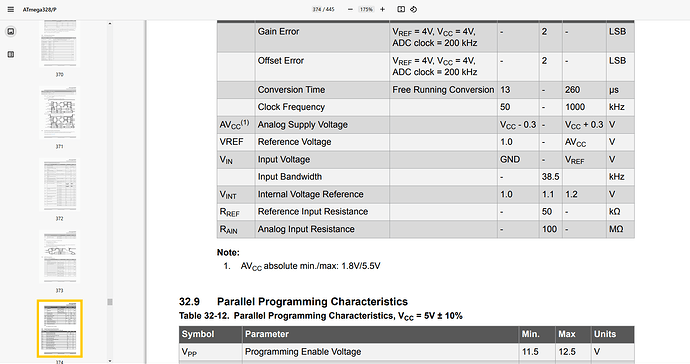Rotate the document with the rotate icon
The height and width of the screenshot is (364, 690).
pyautogui.click(x=414, y=9)
